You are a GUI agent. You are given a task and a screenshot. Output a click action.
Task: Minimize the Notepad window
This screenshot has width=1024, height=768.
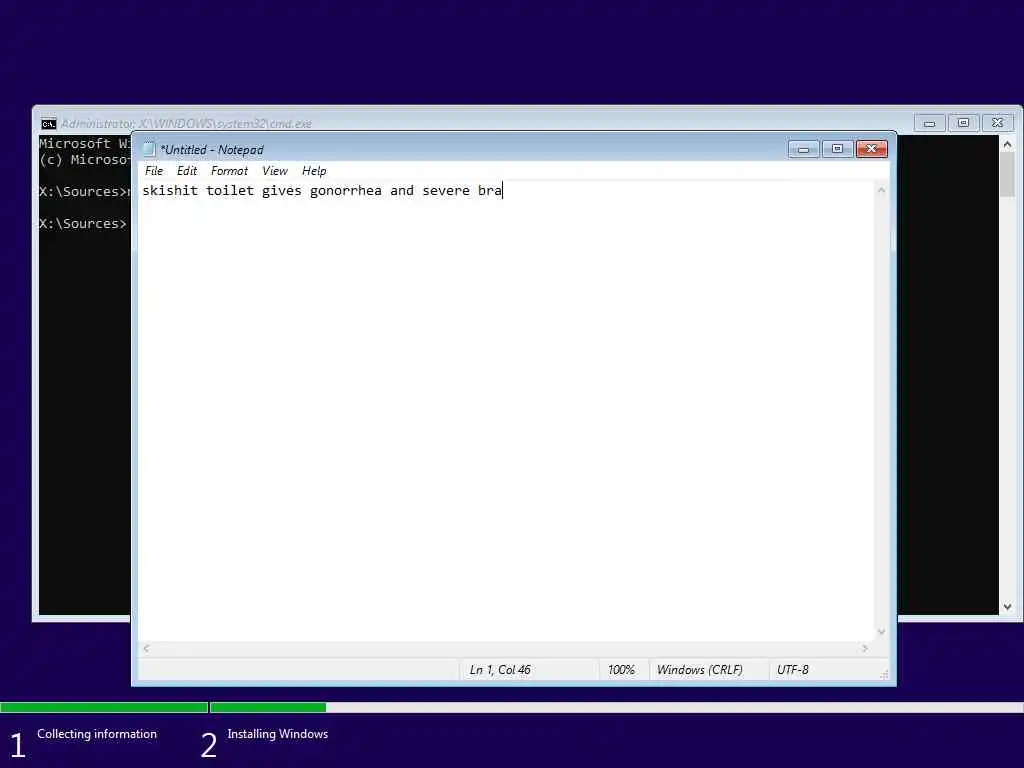click(803, 150)
